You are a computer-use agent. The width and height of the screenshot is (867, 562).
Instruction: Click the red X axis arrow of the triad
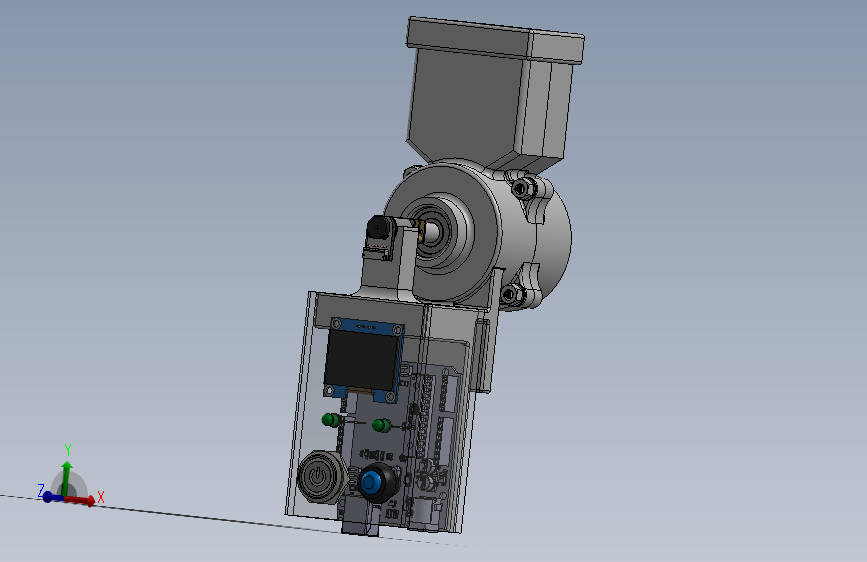tap(80, 500)
